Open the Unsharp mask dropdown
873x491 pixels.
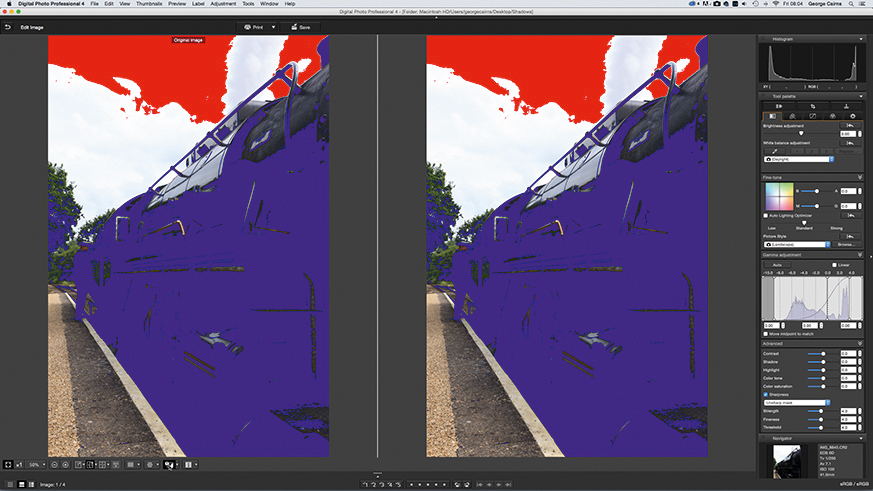(797, 402)
